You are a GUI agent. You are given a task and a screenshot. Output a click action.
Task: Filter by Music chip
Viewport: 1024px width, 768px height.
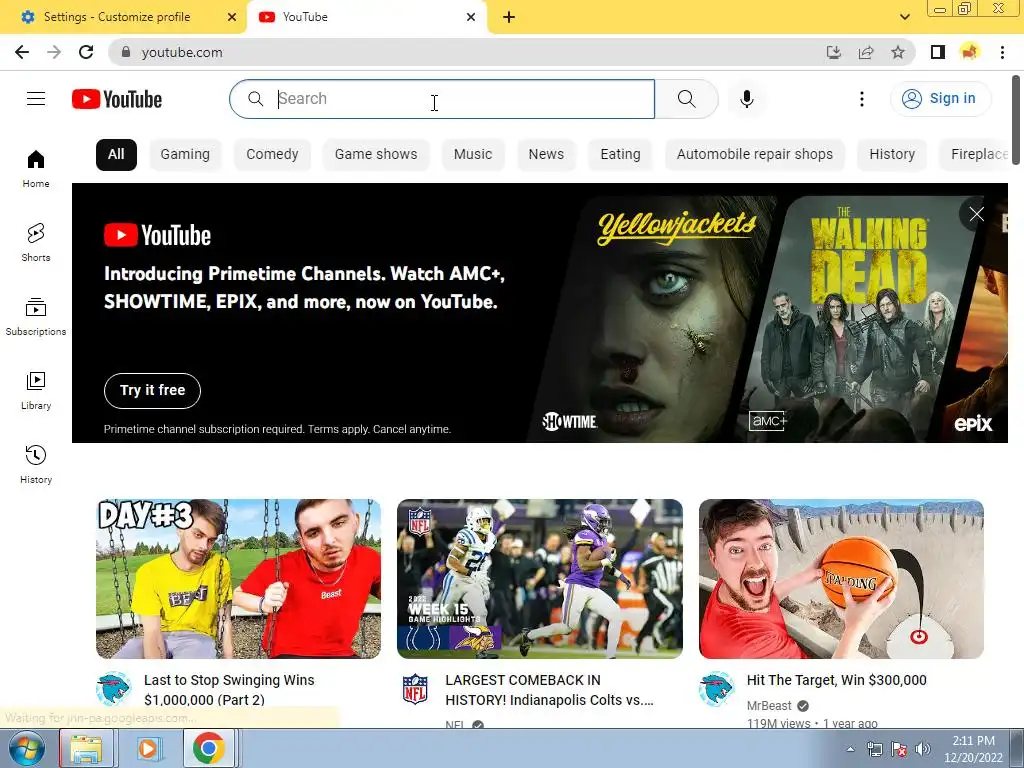[473, 155]
